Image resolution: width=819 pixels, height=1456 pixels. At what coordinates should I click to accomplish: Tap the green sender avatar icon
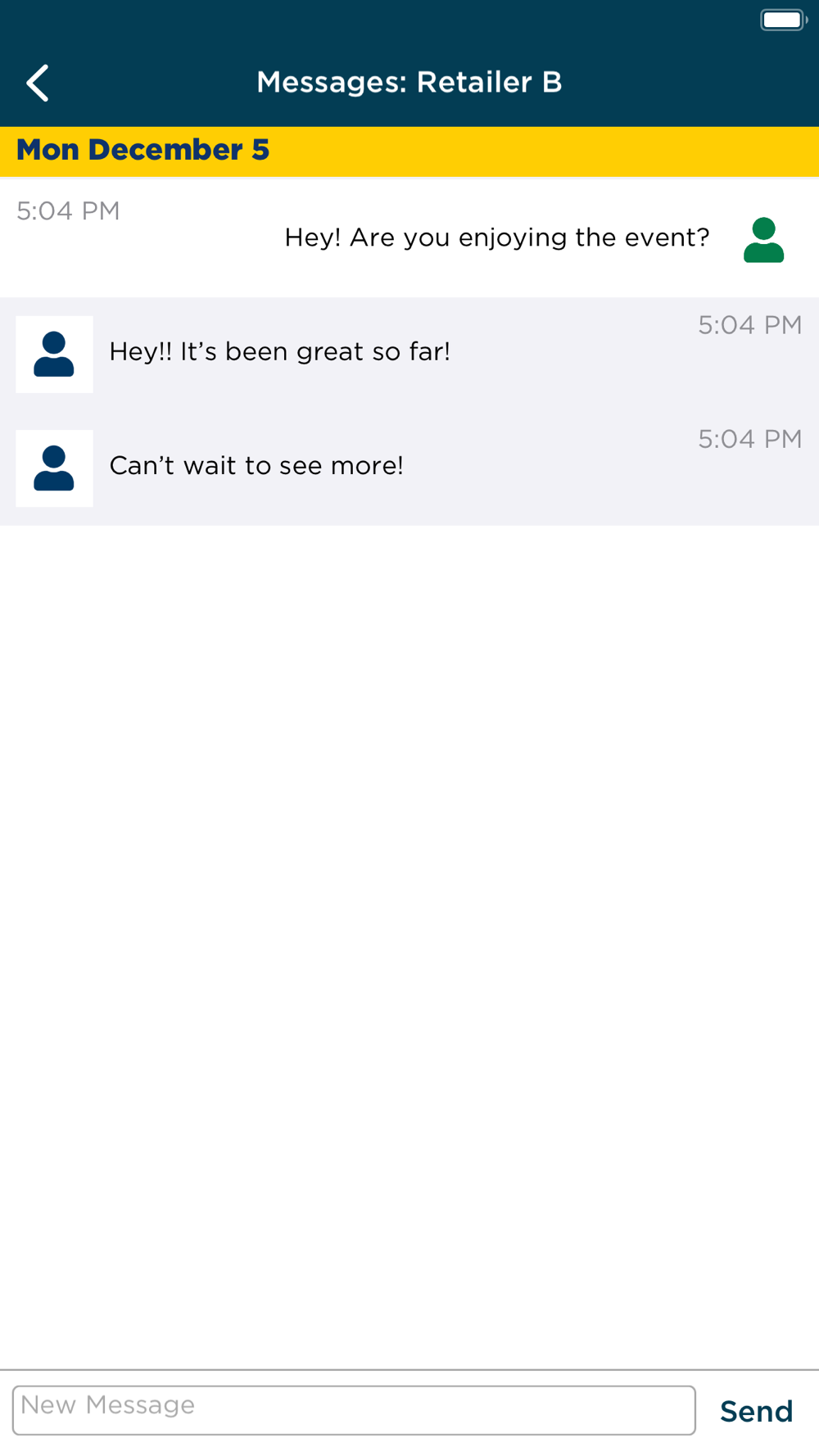[x=763, y=240]
